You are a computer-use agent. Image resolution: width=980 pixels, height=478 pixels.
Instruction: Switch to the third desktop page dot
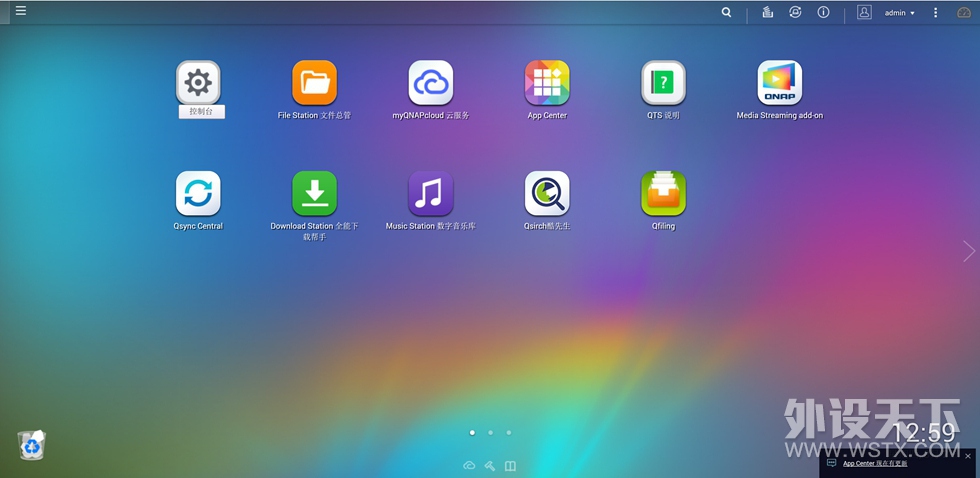tap(509, 432)
